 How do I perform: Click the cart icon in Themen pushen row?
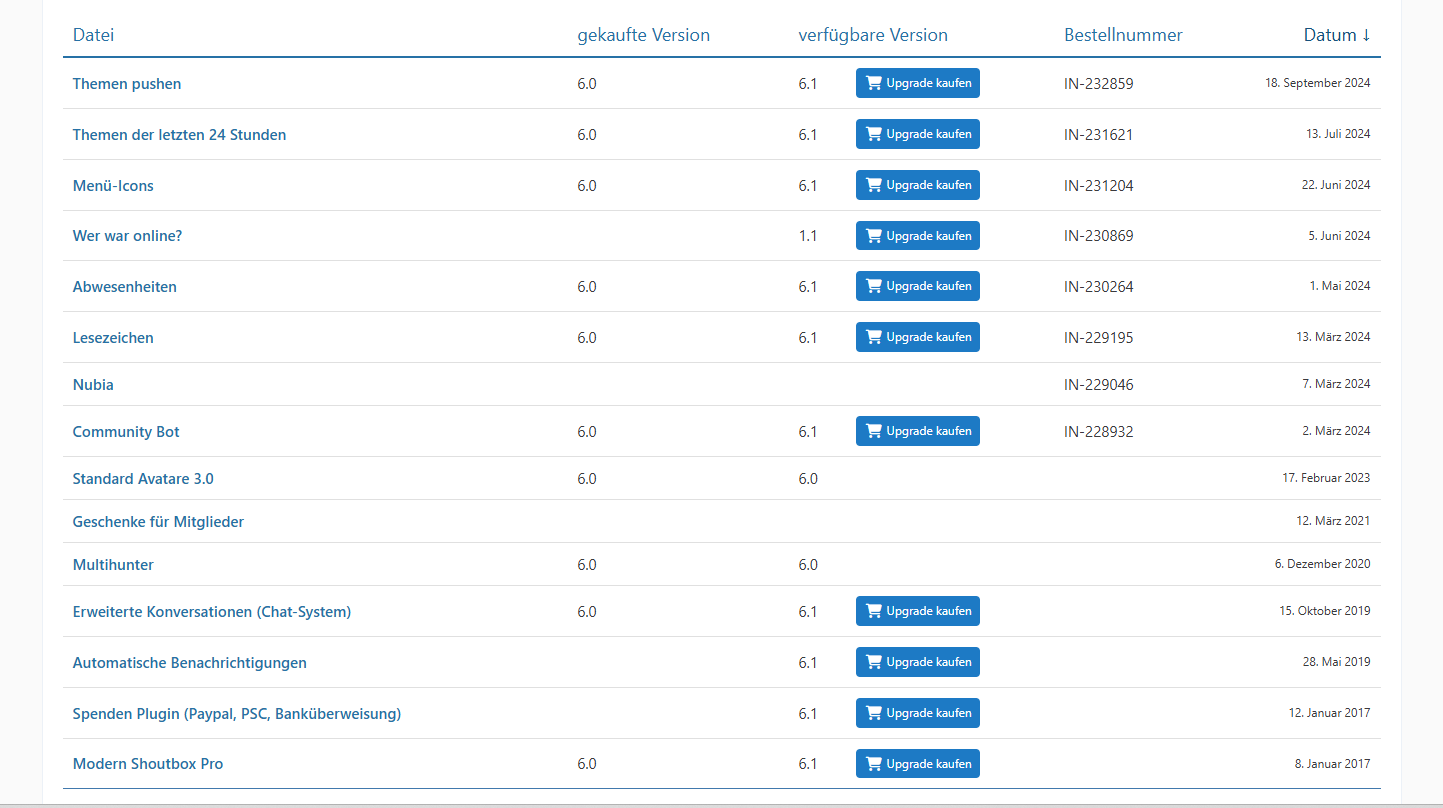pos(874,84)
